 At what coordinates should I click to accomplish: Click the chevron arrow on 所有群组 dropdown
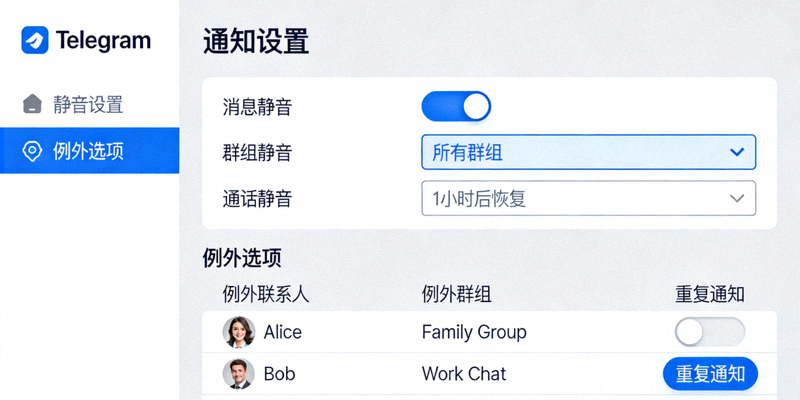(737, 152)
